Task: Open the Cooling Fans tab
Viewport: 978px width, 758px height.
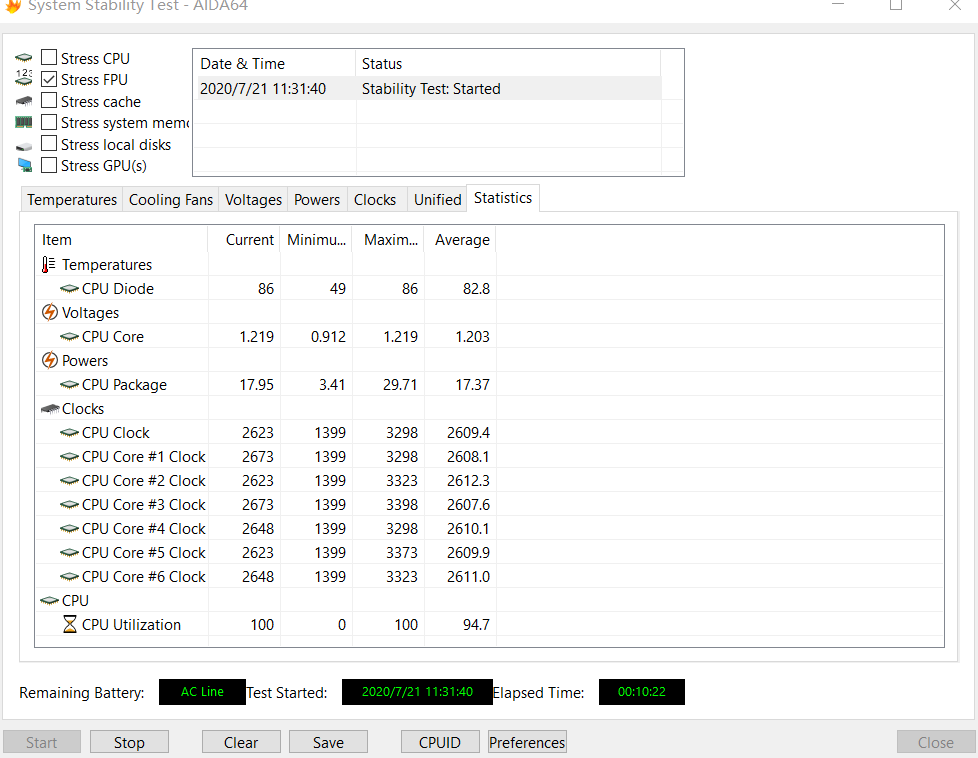Action: click(171, 200)
